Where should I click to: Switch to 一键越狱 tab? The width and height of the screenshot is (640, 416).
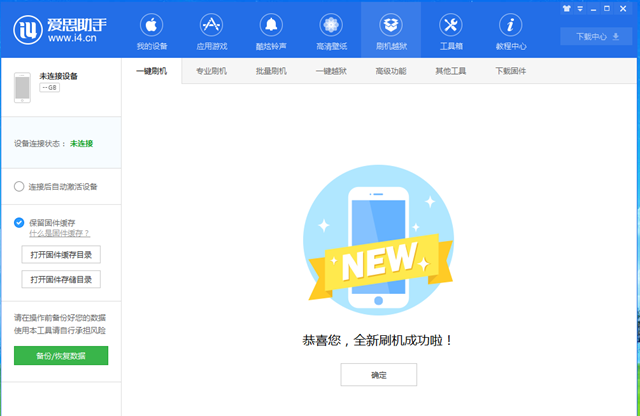tap(331, 71)
